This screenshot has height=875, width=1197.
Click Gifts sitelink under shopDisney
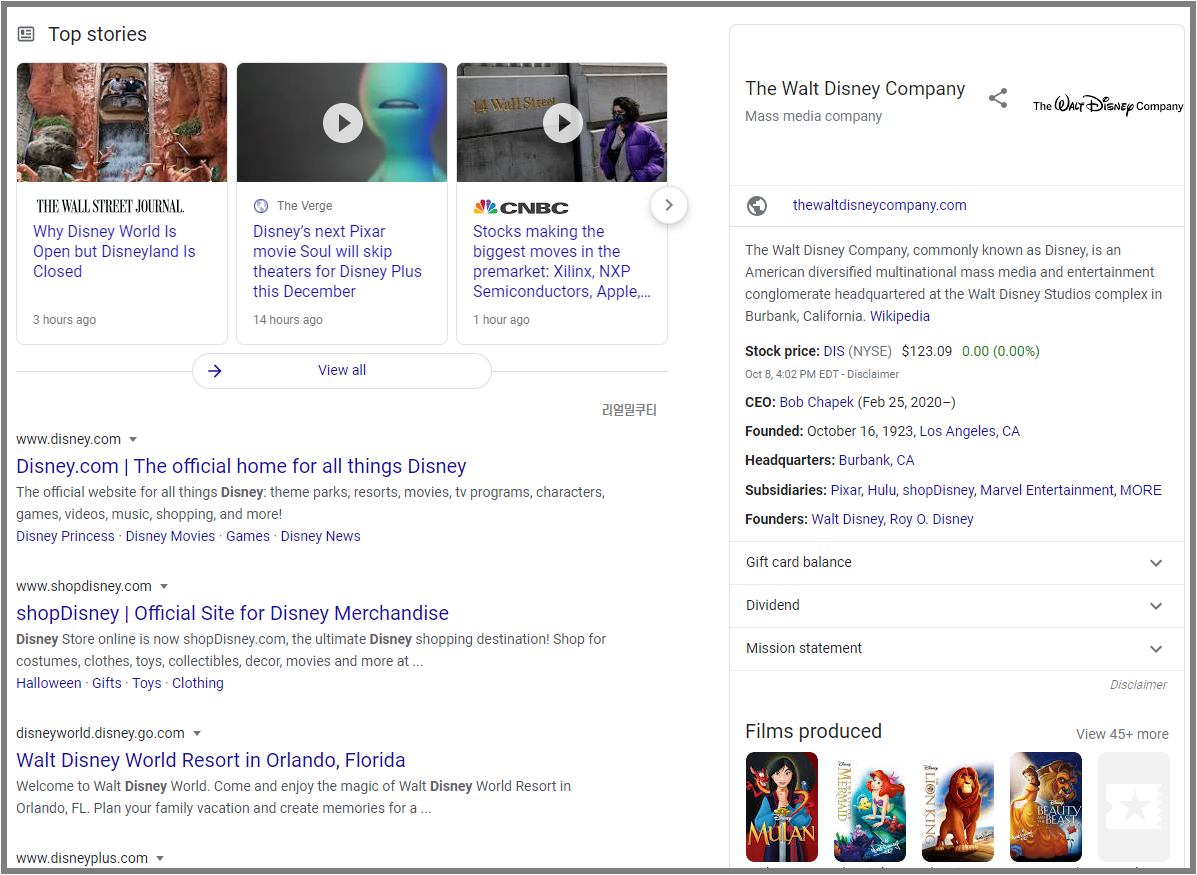point(107,683)
